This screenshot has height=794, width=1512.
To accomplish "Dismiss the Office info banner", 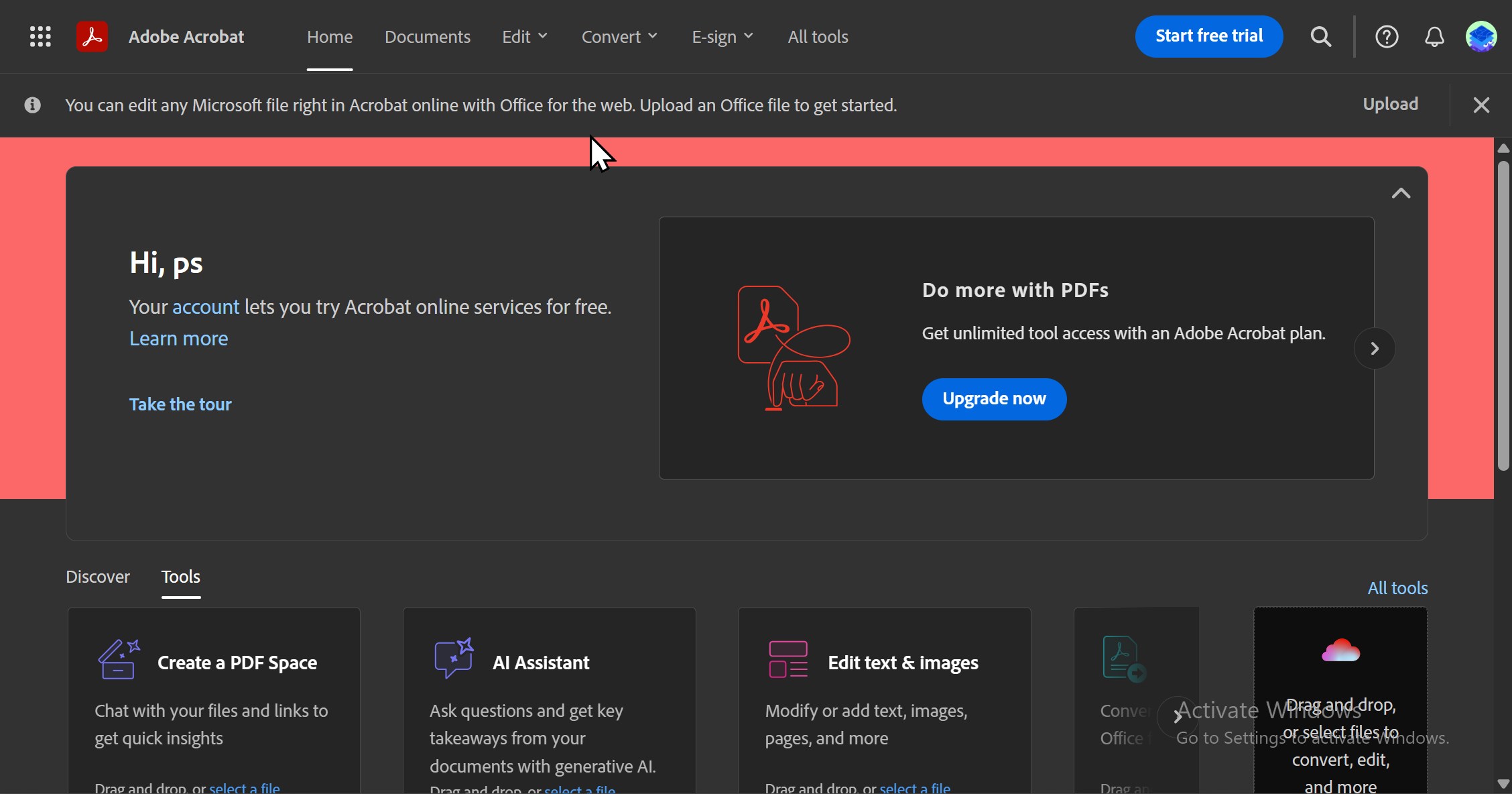I will [1481, 105].
